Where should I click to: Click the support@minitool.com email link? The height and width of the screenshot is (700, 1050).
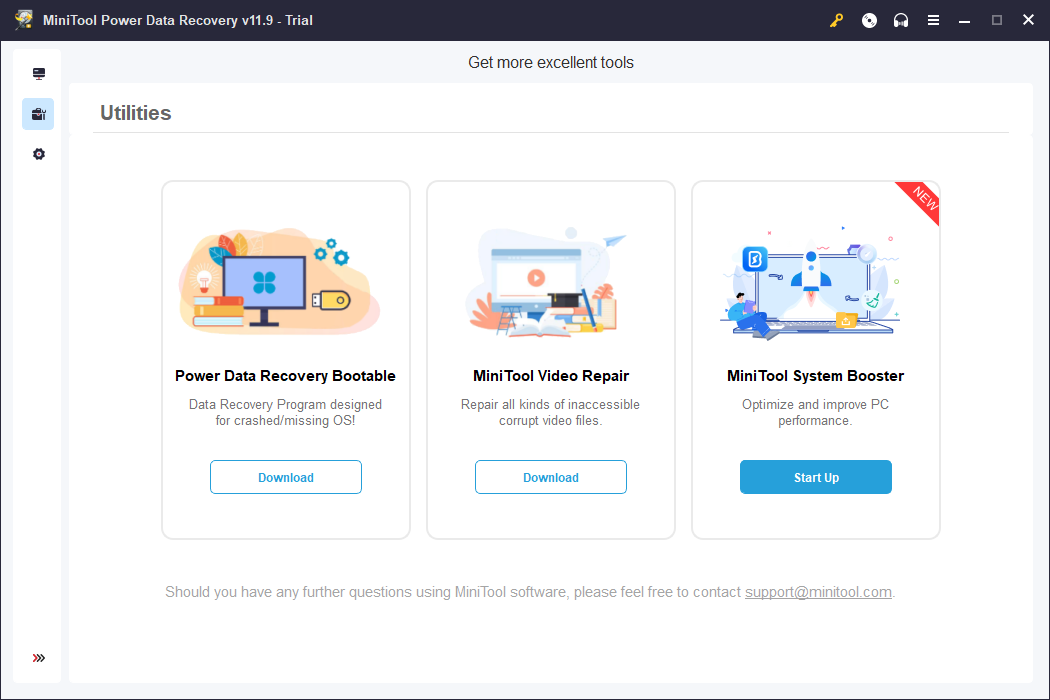click(818, 592)
